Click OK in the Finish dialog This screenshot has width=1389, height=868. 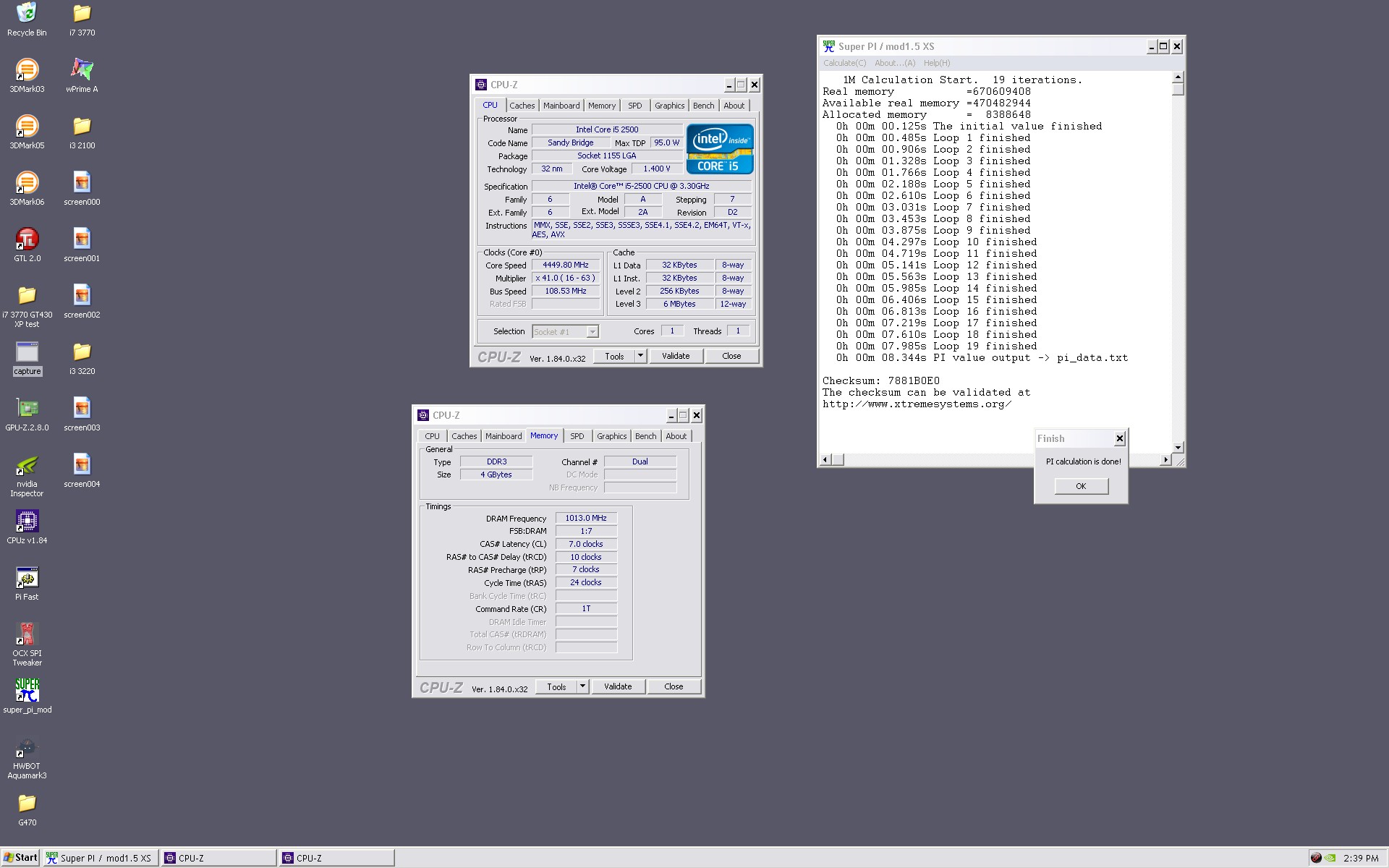[1081, 486]
